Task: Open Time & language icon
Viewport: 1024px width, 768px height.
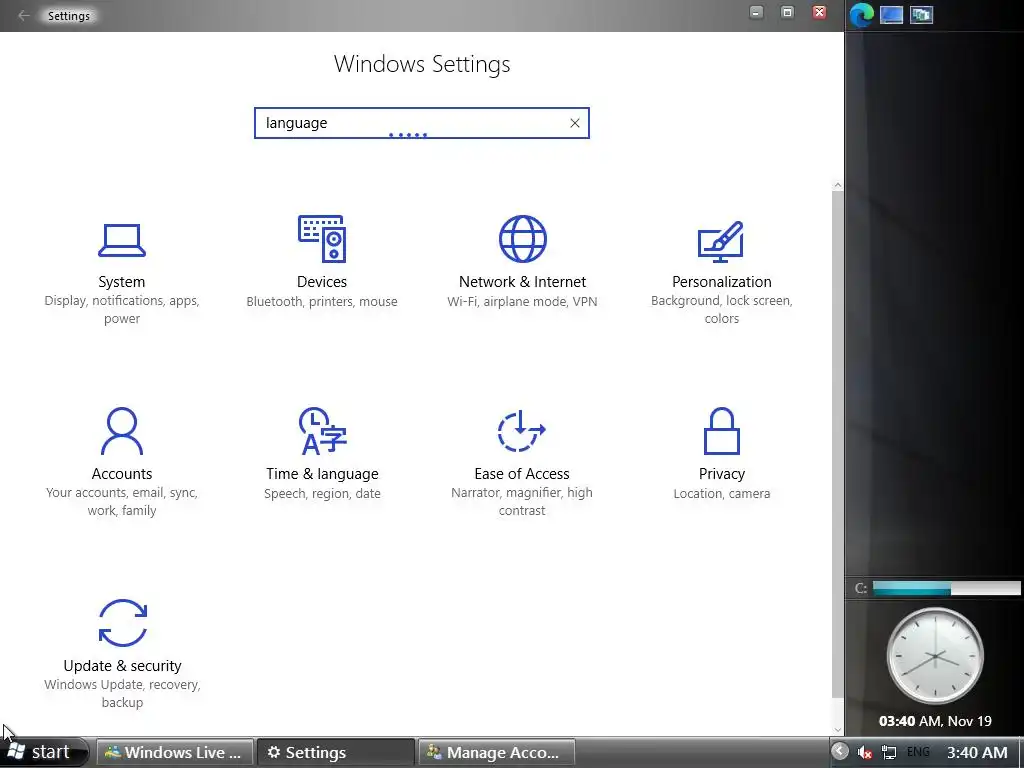Action: click(322, 430)
